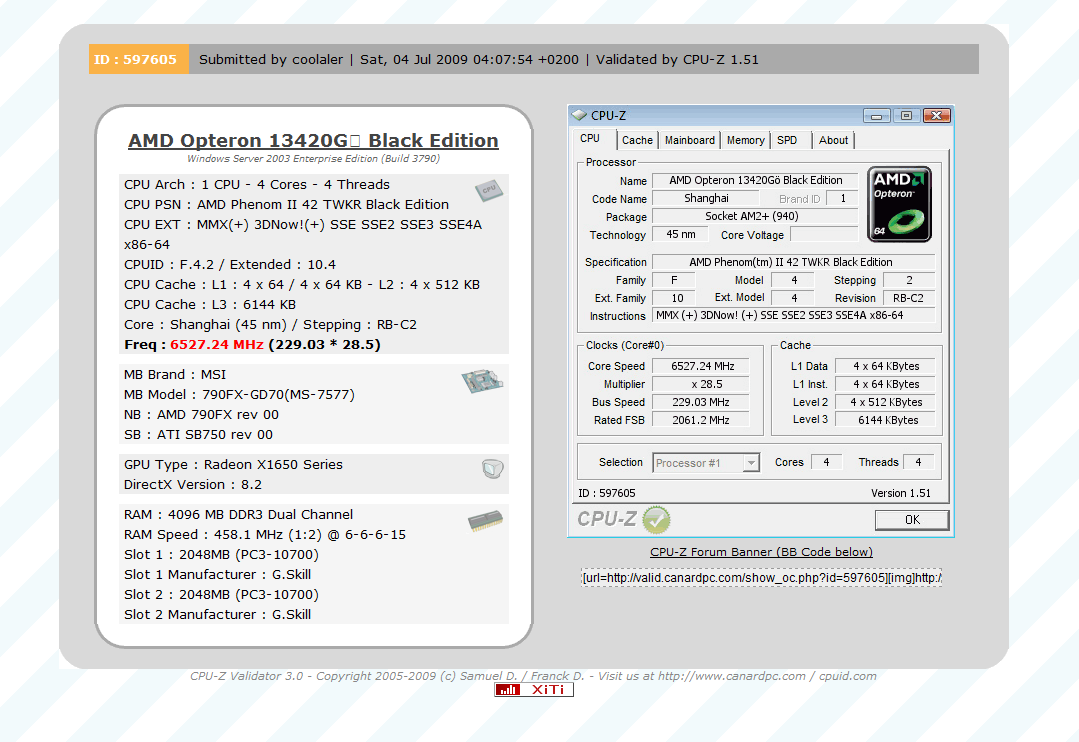
Task: Click the Core Speed value 6527.24 MHz
Action: pos(703,366)
